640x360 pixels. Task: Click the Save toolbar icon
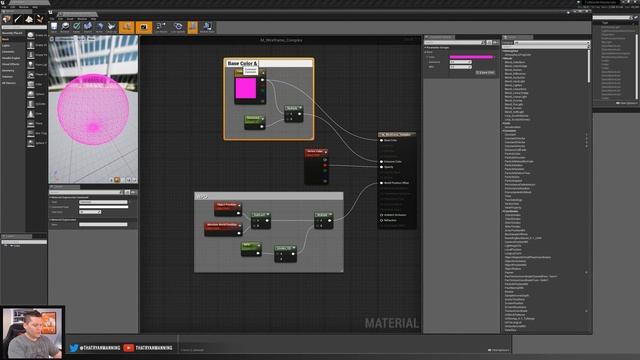[54, 27]
